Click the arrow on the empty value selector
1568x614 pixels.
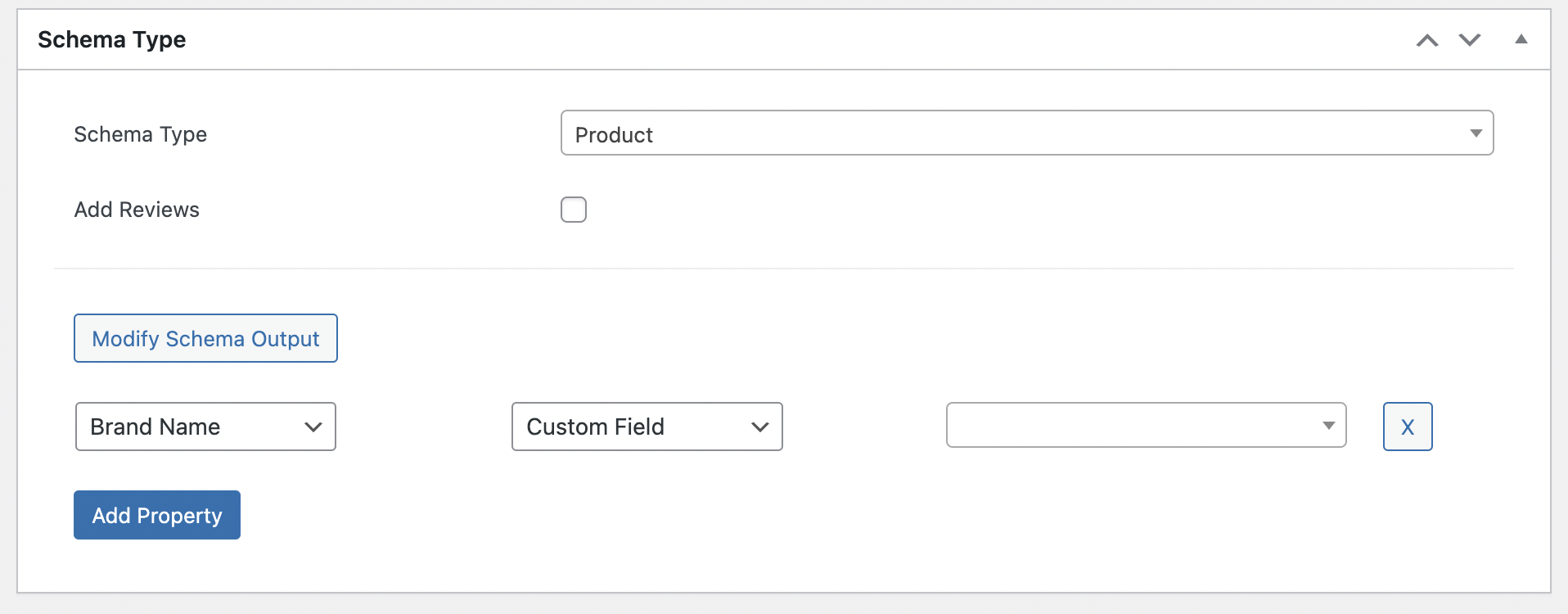1329,426
